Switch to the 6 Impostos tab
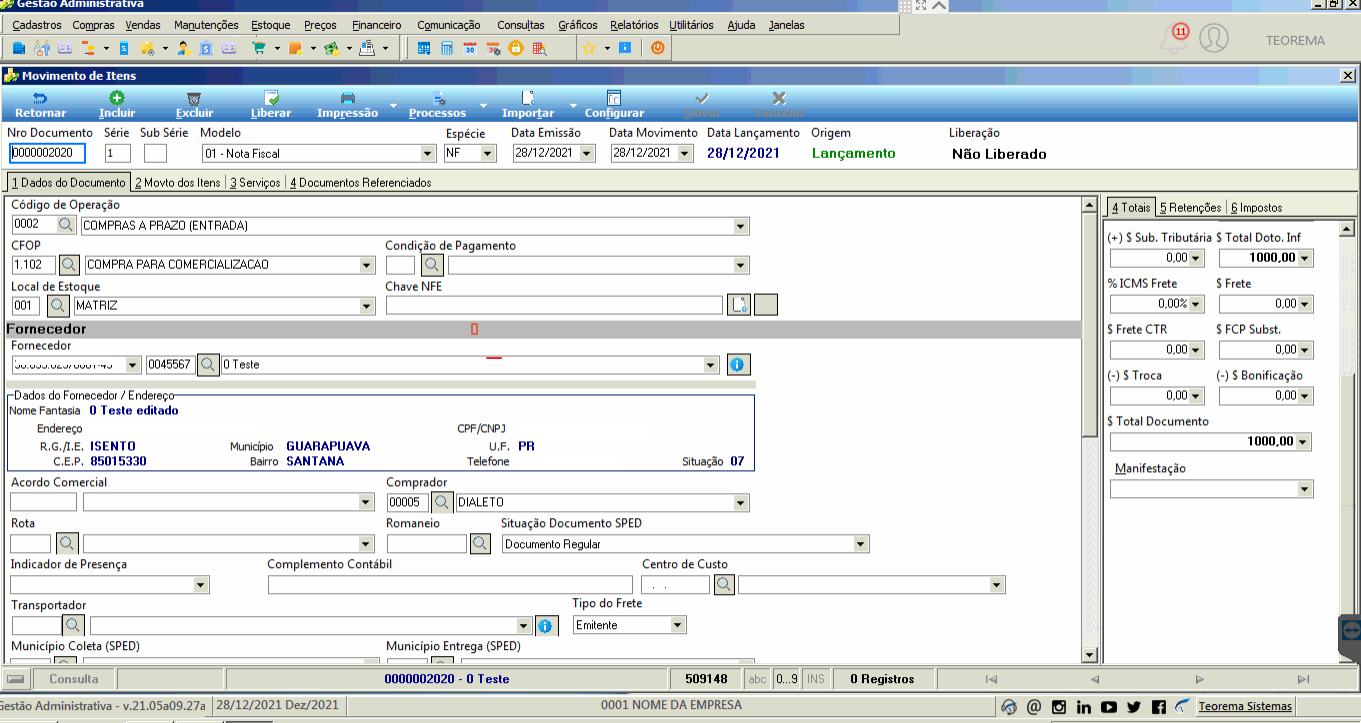The width and height of the screenshot is (1361, 723). click(x=1257, y=208)
